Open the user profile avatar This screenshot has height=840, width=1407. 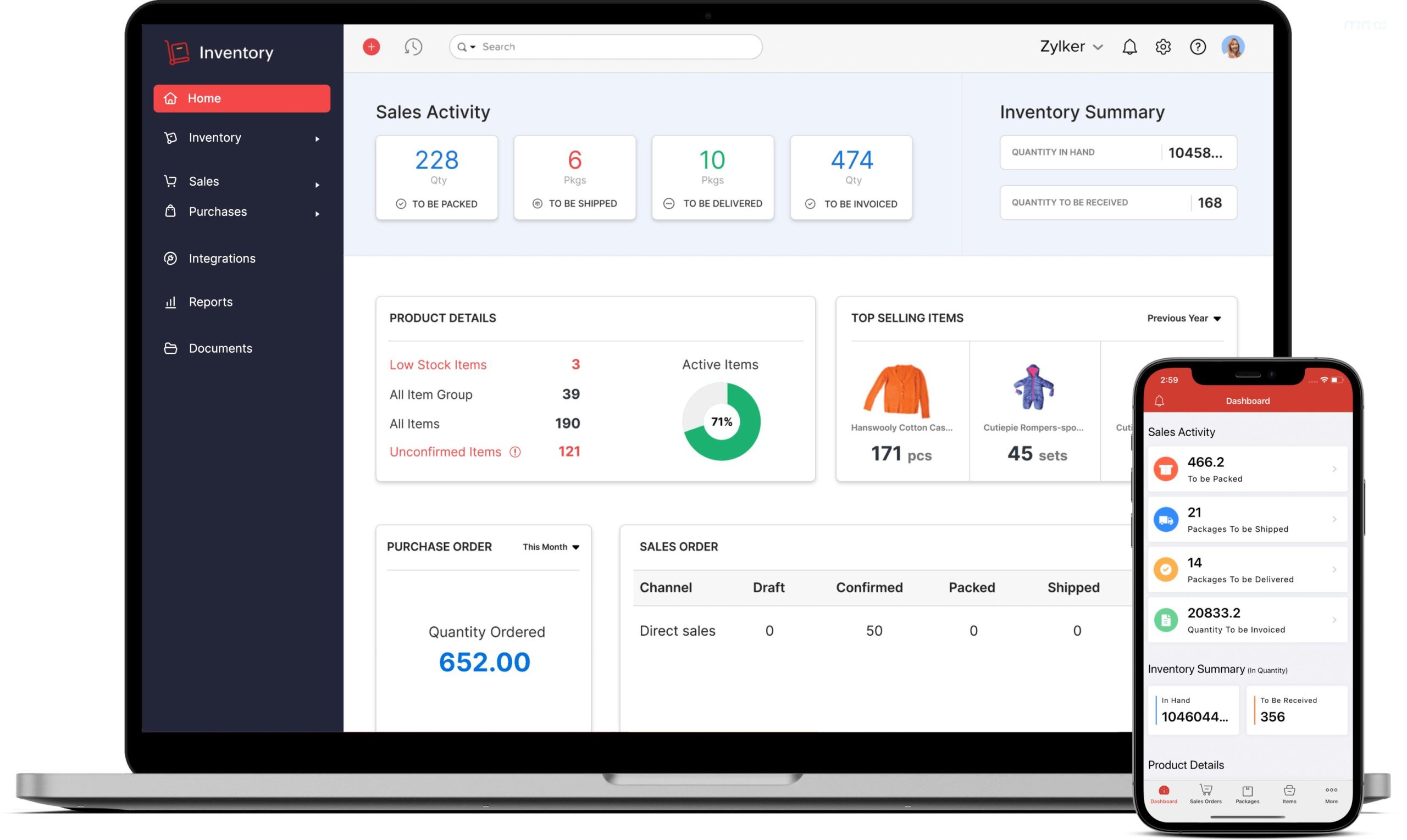[1233, 47]
